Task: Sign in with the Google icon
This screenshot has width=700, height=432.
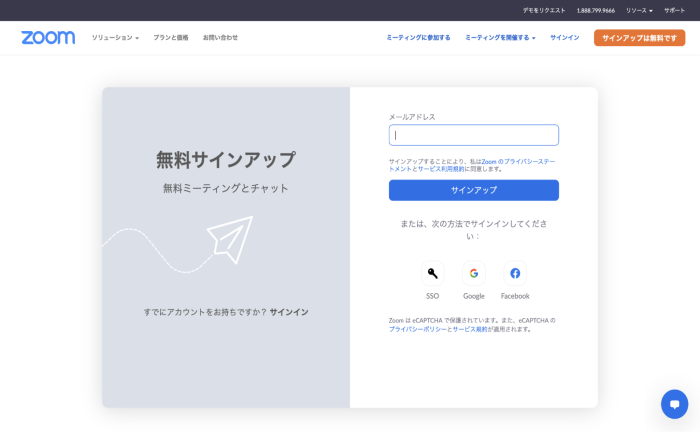Action: tap(474, 273)
